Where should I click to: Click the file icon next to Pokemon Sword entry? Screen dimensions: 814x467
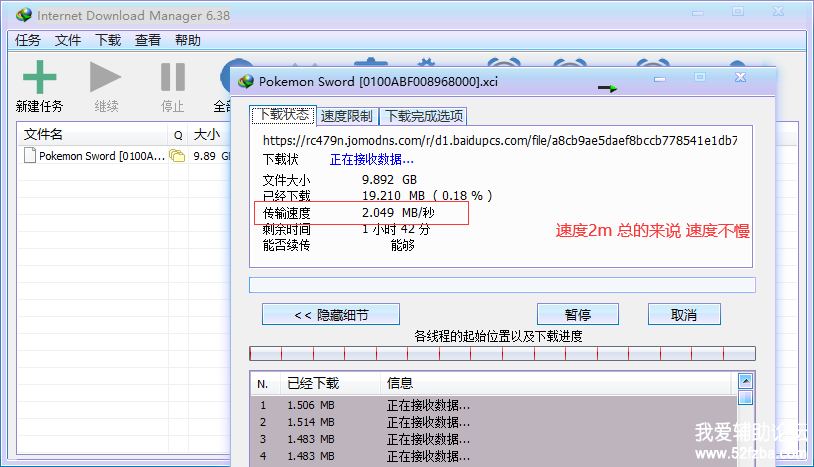click(x=29, y=156)
